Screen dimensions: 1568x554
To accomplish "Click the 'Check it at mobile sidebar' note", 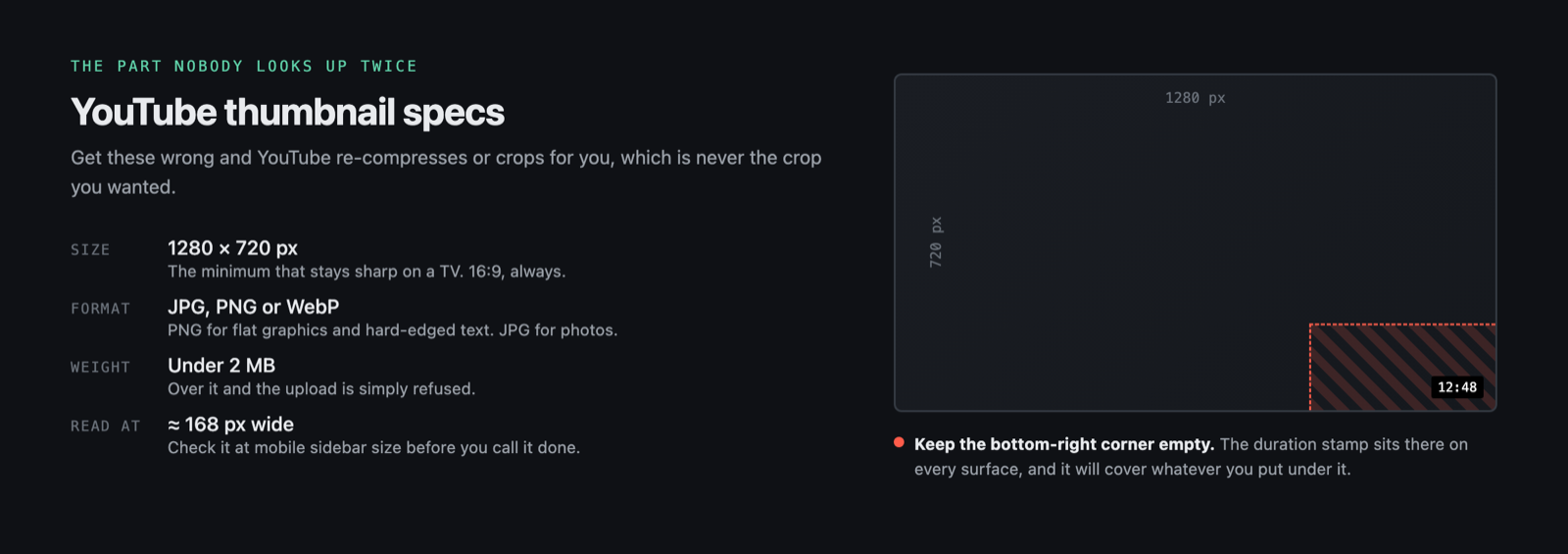I will (373, 448).
